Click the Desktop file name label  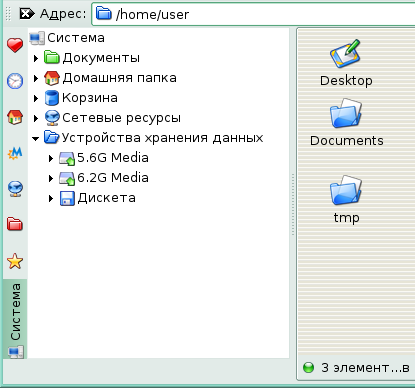pyautogui.click(x=346, y=81)
